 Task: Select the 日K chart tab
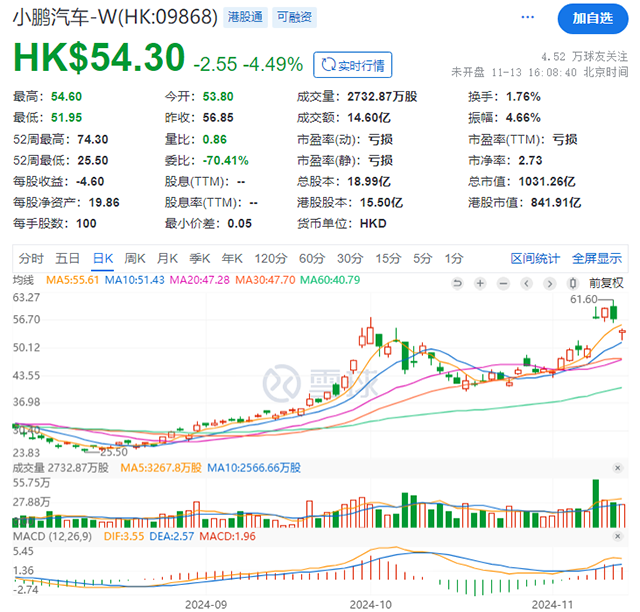click(103, 258)
